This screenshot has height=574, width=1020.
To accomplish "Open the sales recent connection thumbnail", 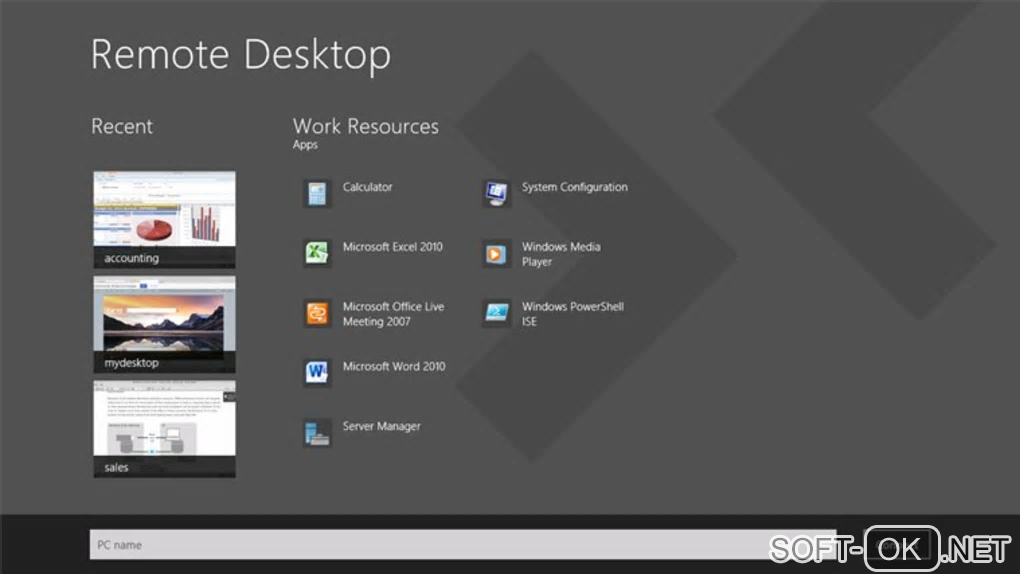I will (x=165, y=429).
